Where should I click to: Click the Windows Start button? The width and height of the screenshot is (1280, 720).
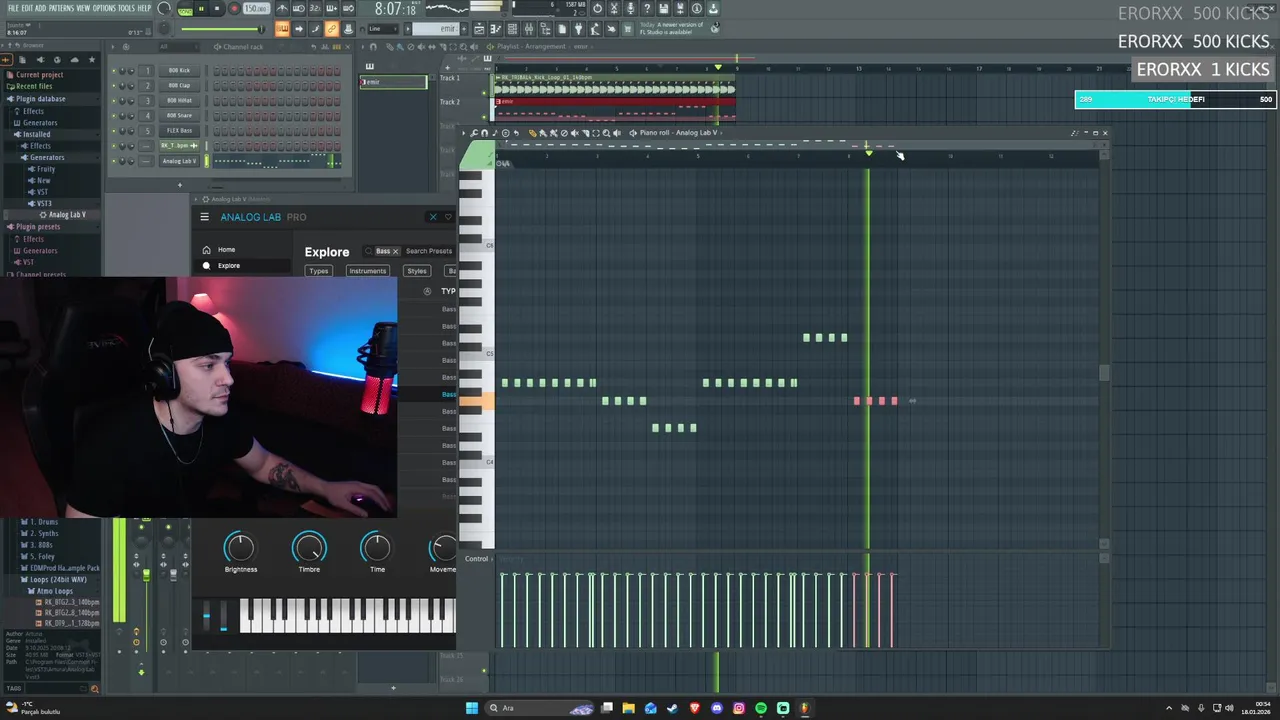[472, 708]
